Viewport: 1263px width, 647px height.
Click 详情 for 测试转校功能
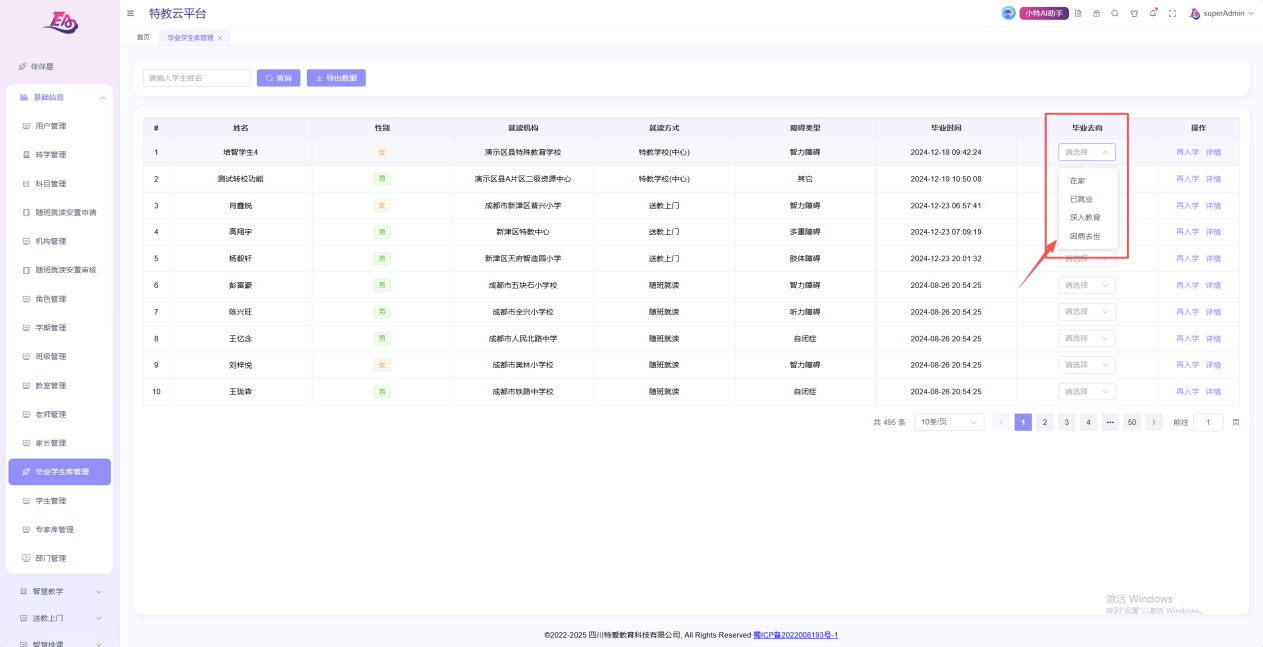click(x=1213, y=178)
